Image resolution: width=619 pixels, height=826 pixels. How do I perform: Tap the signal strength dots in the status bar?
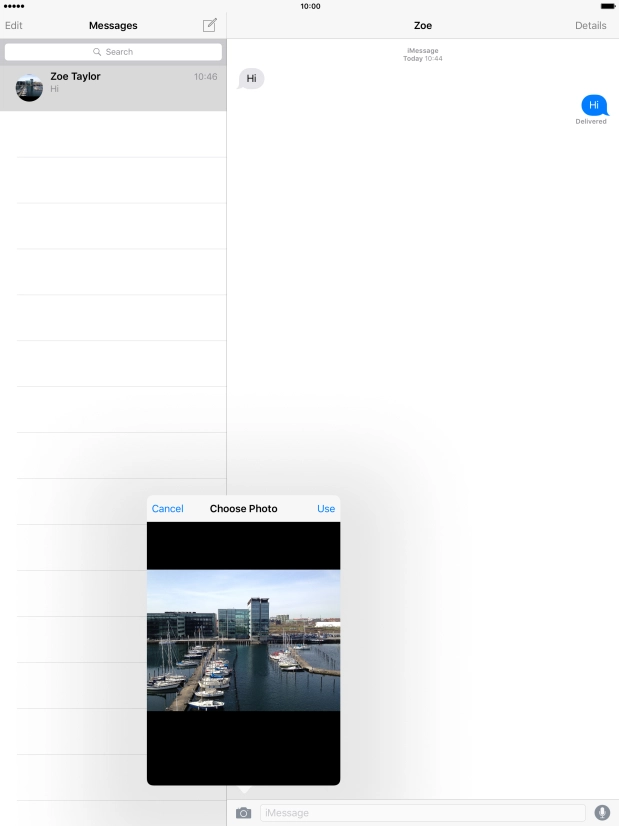14,6
